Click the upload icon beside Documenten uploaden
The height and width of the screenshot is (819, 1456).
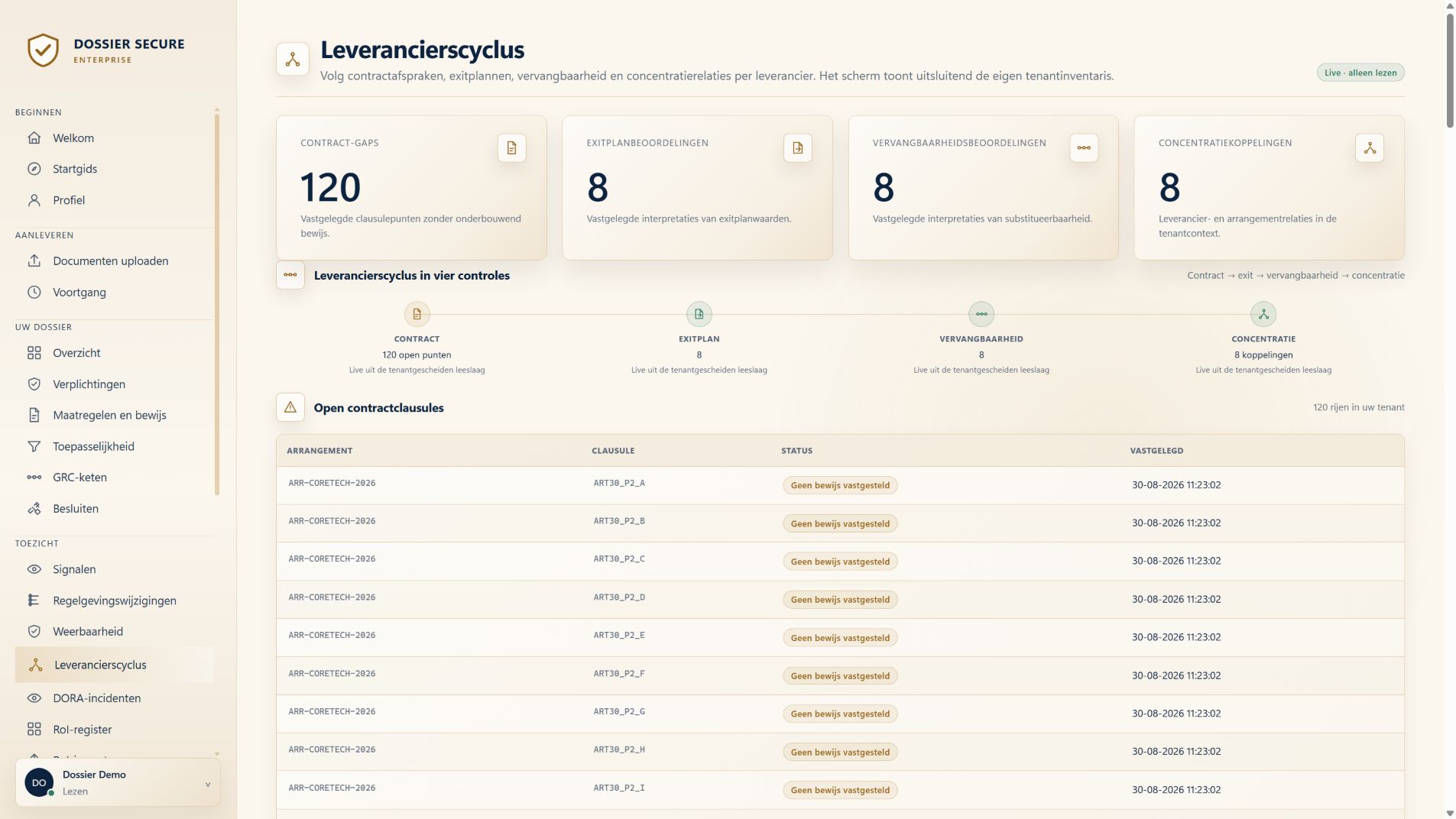[34, 261]
